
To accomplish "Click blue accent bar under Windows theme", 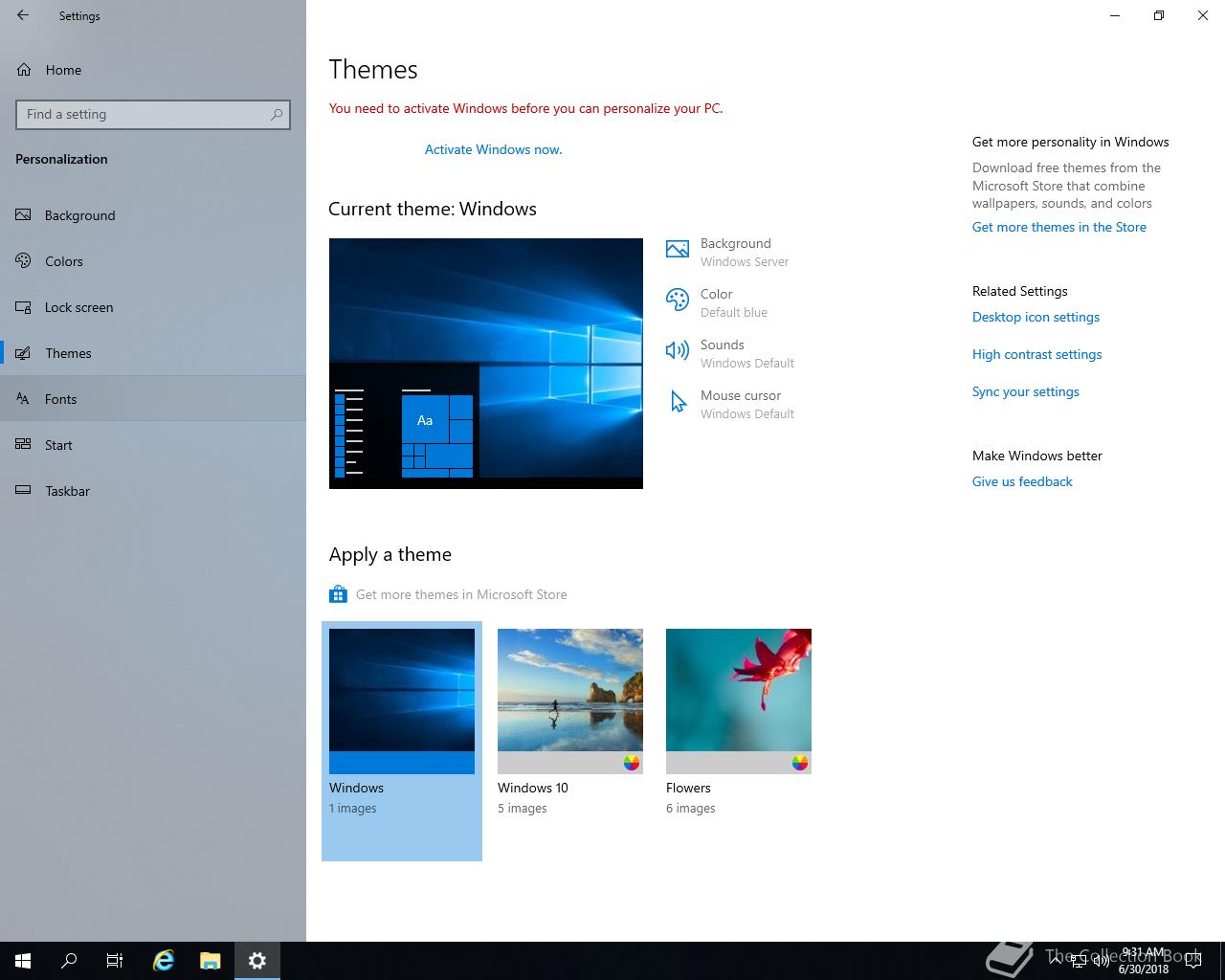I will coord(402,763).
